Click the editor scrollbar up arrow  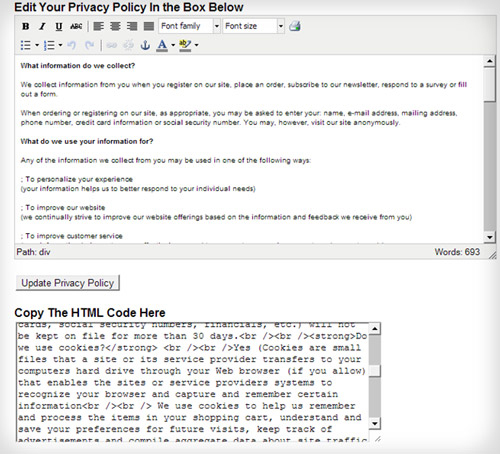489,61
